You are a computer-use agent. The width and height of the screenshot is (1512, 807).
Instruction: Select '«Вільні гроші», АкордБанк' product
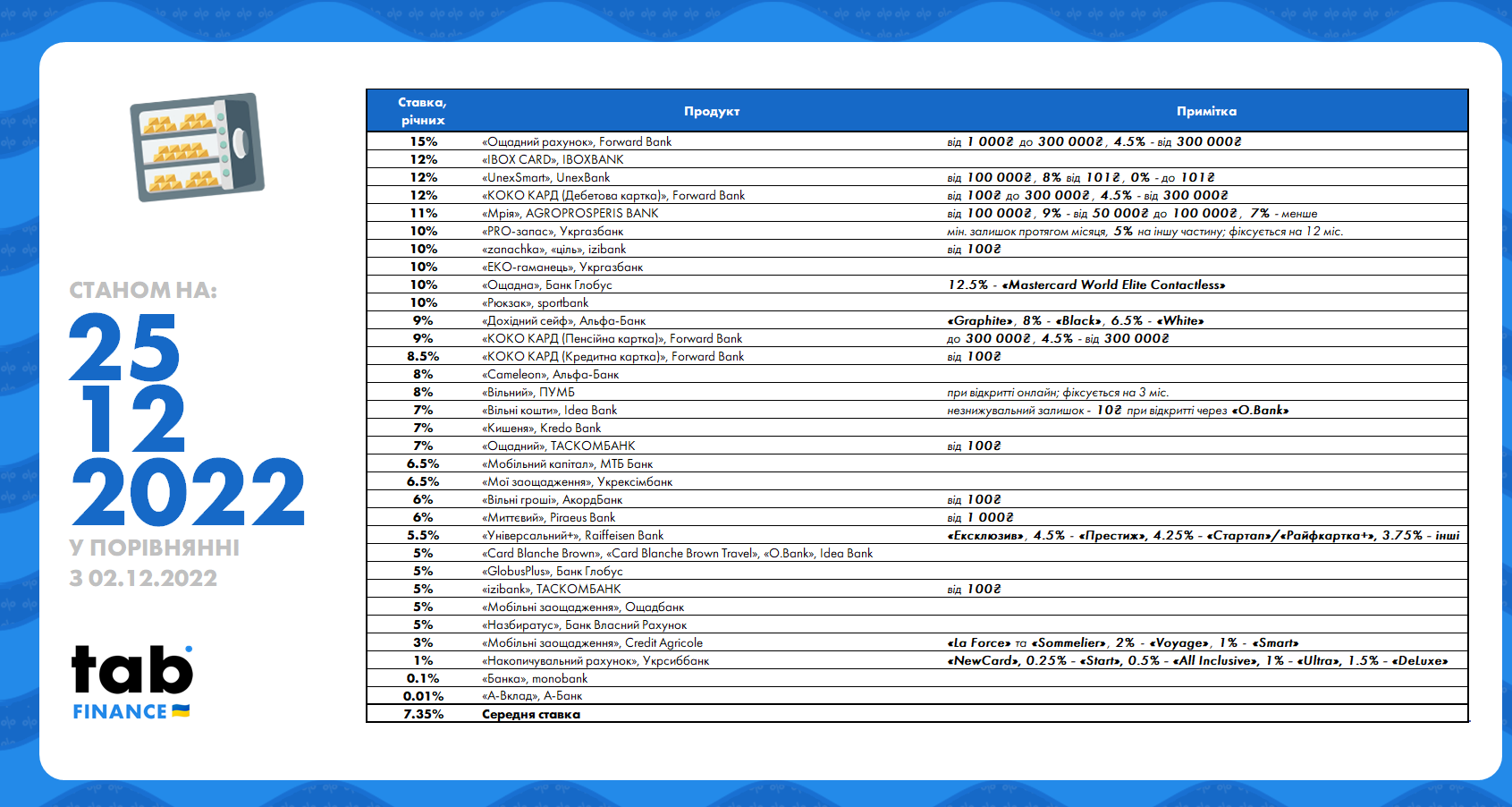[x=552, y=499]
